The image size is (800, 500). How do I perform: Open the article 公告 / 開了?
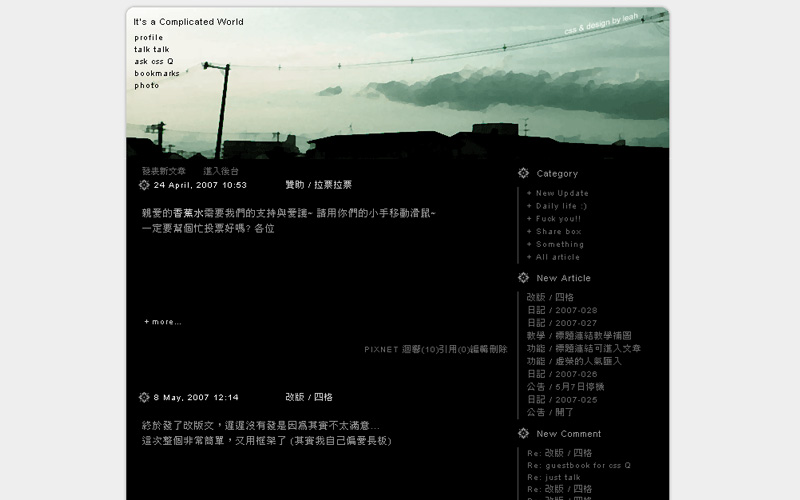tap(550, 412)
